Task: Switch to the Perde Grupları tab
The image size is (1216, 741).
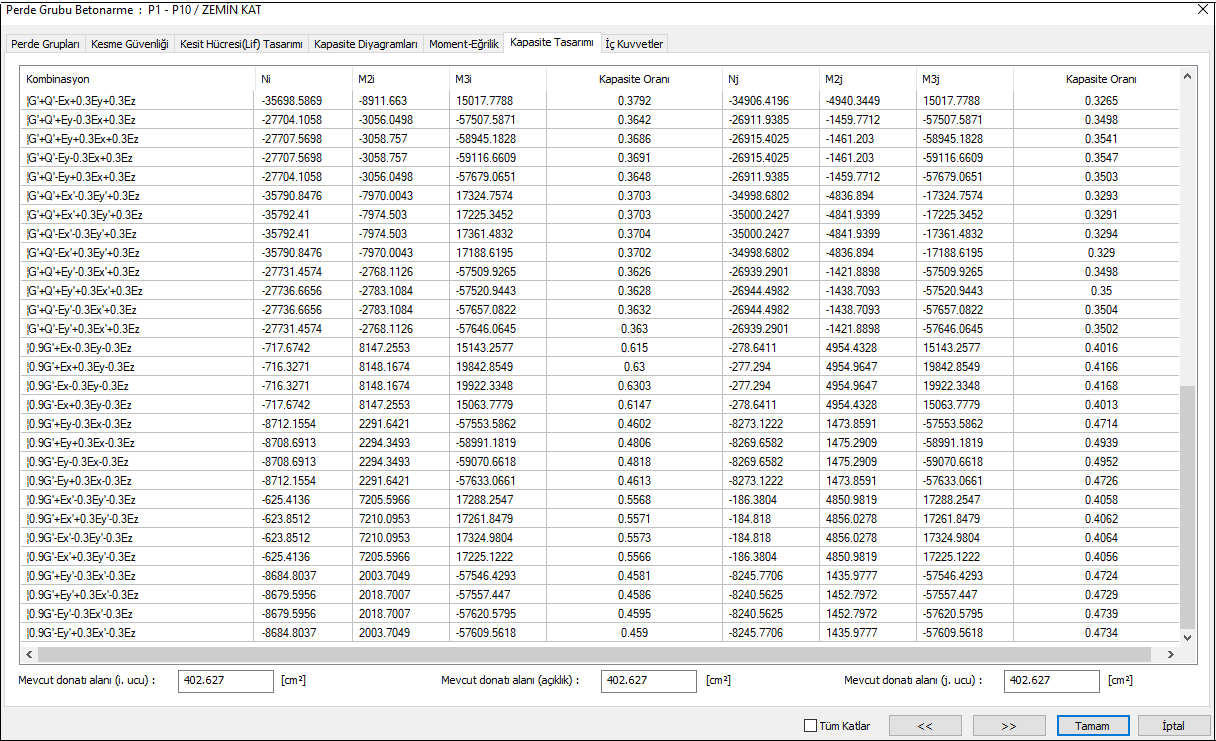Action: click(45, 44)
